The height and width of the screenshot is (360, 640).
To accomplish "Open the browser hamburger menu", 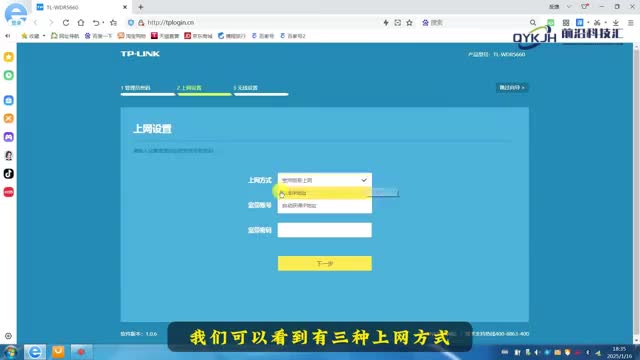I will [x=631, y=23].
